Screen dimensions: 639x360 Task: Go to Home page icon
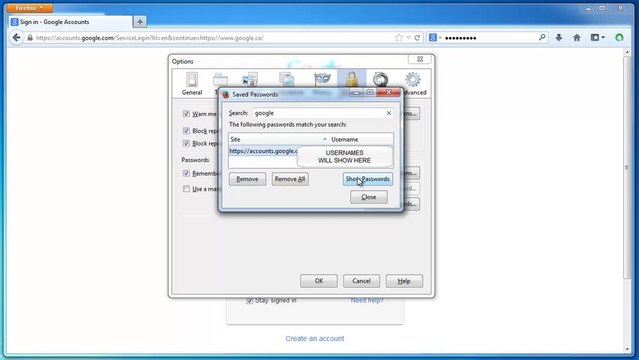pyautogui.click(x=577, y=38)
